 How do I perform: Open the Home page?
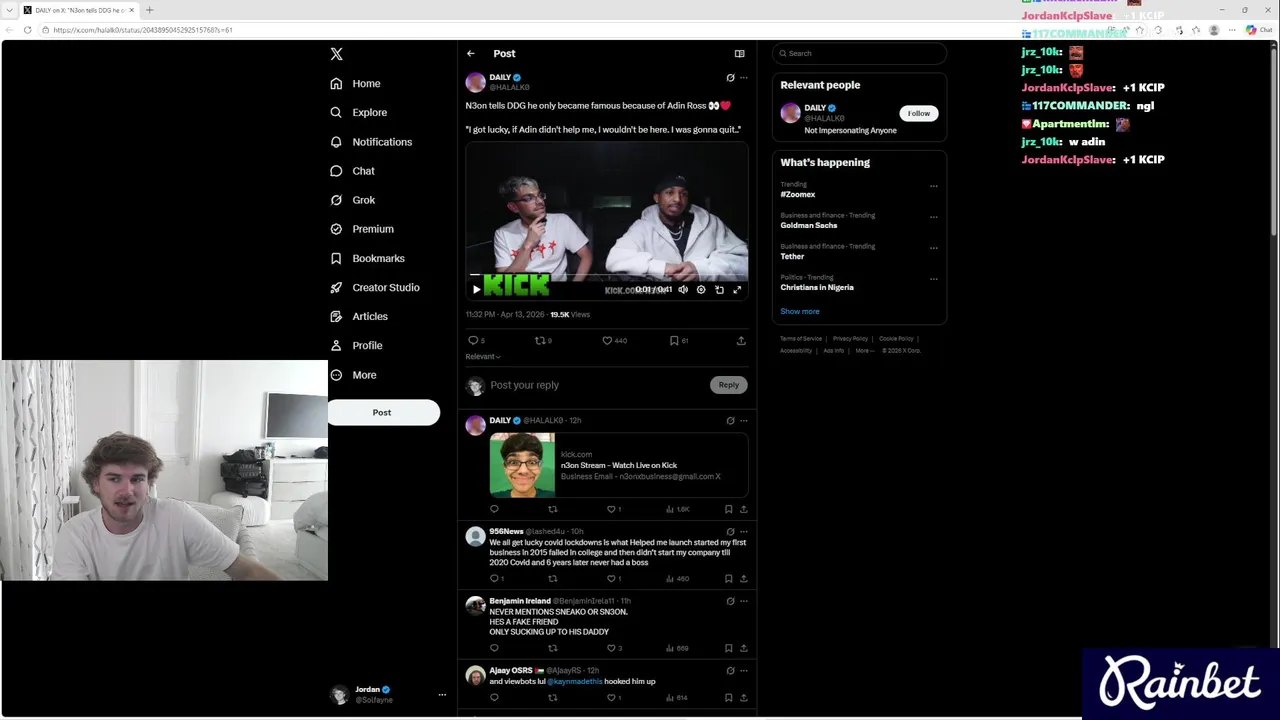click(355, 84)
